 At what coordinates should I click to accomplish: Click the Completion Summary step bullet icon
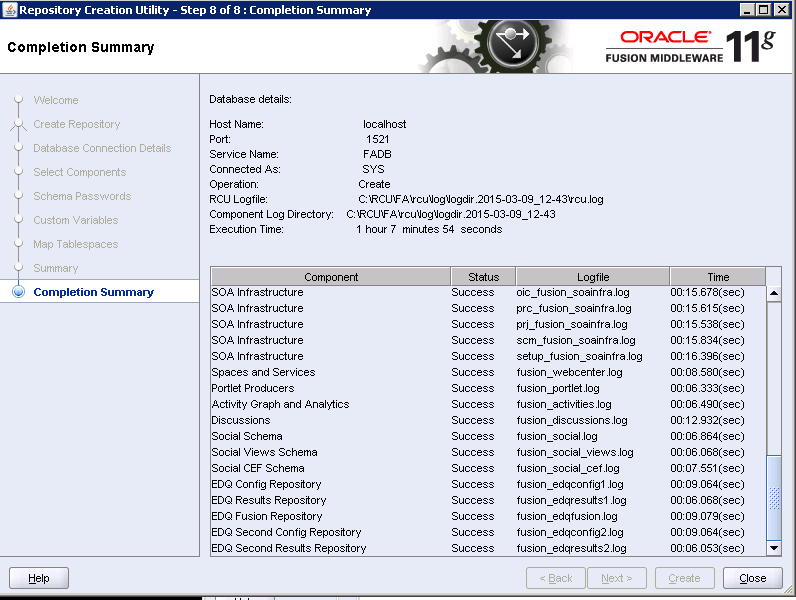point(18,292)
